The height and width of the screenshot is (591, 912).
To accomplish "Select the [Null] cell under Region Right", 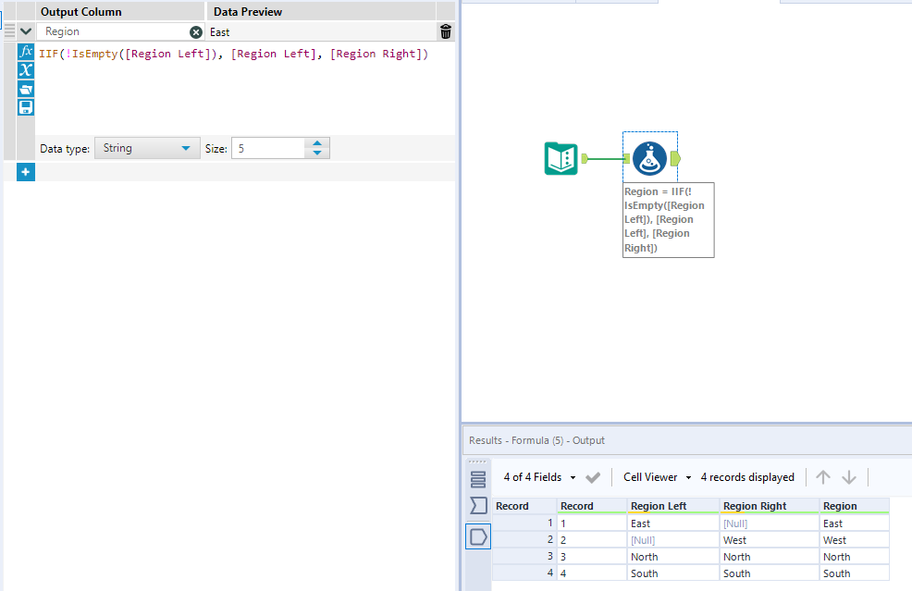I will (x=770, y=524).
